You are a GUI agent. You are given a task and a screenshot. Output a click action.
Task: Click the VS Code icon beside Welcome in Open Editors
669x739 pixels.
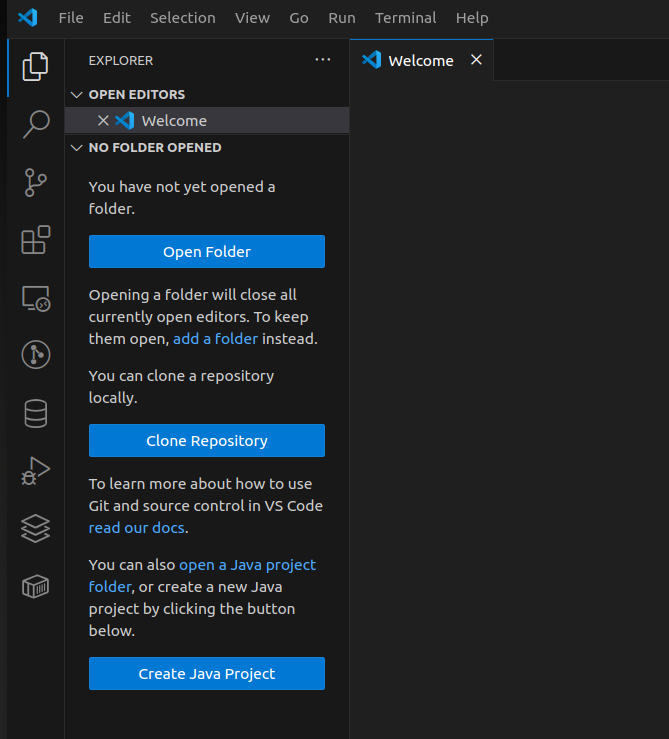[x=124, y=121]
